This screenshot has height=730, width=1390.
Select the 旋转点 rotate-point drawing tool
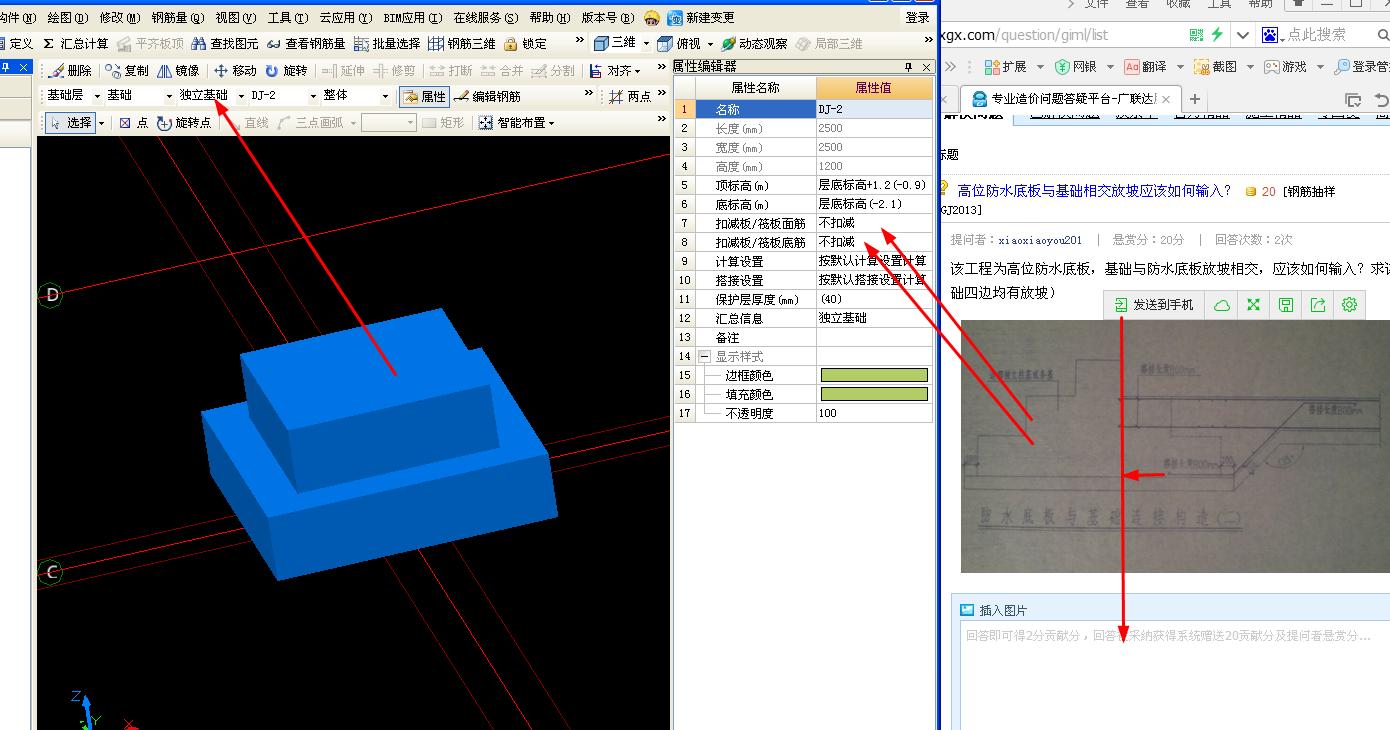(184, 123)
